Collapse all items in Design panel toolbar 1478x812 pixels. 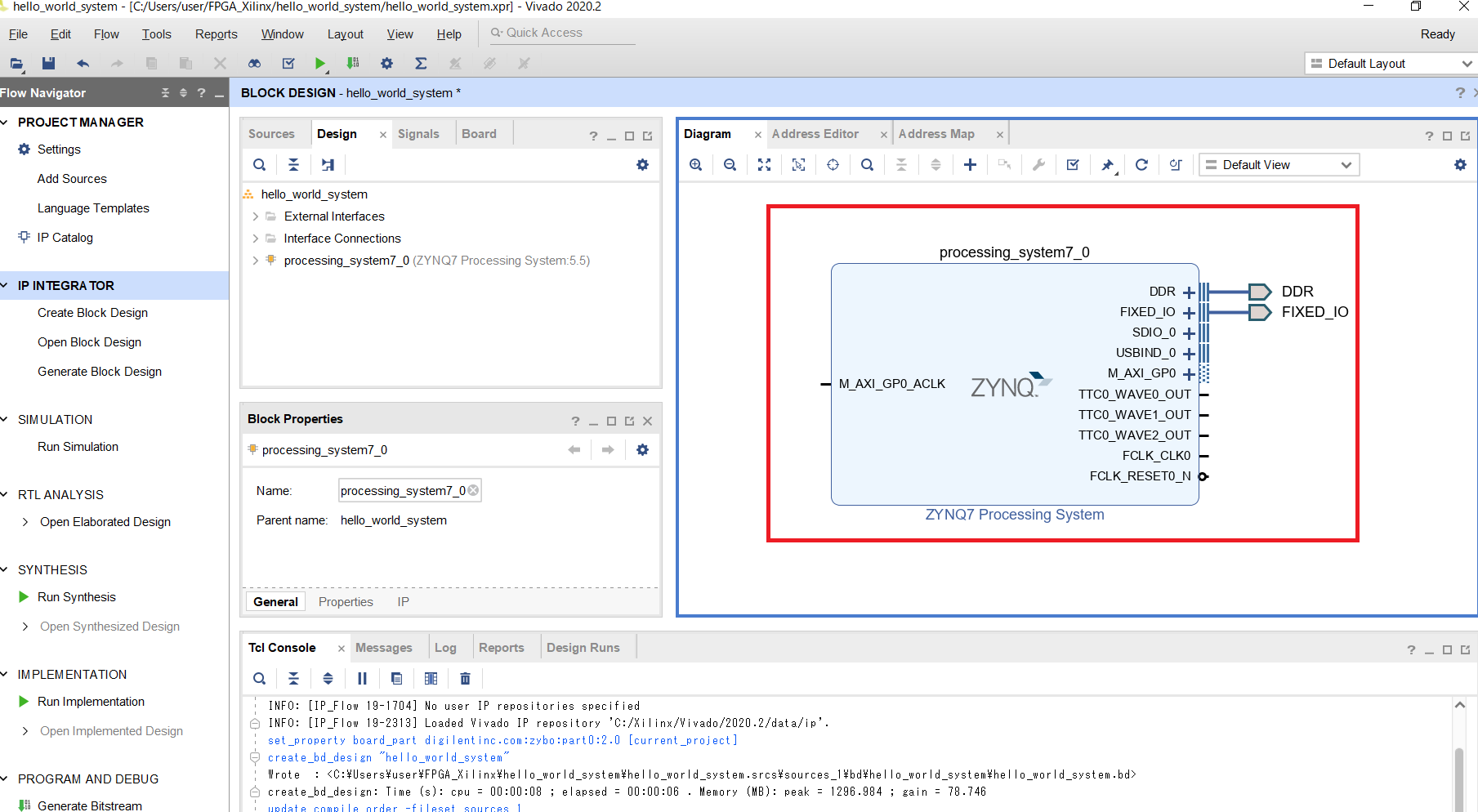click(x=293, y=165)
